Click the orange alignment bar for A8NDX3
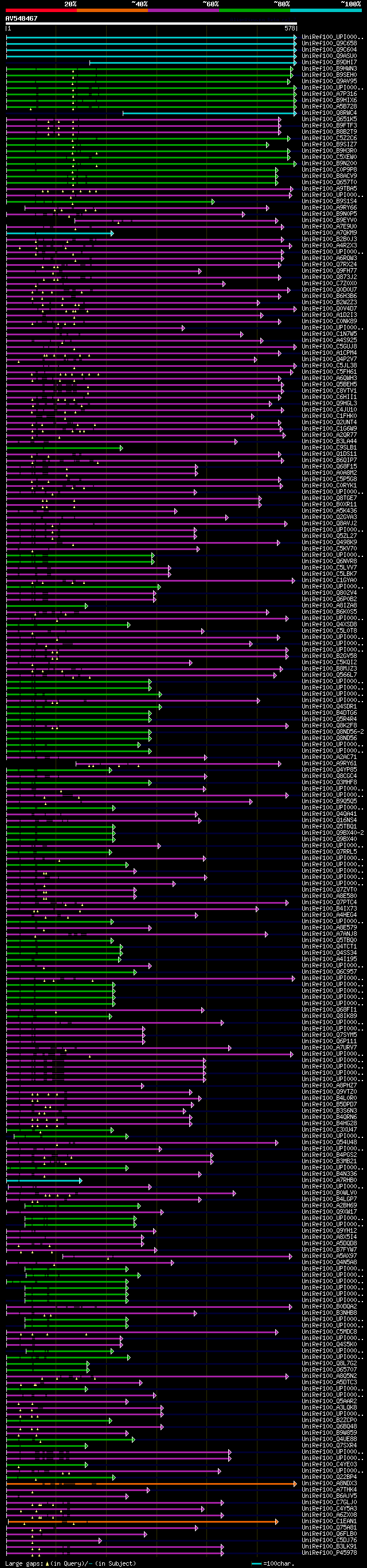This screenshot has height=1568, width=367. pos(151,1484)
